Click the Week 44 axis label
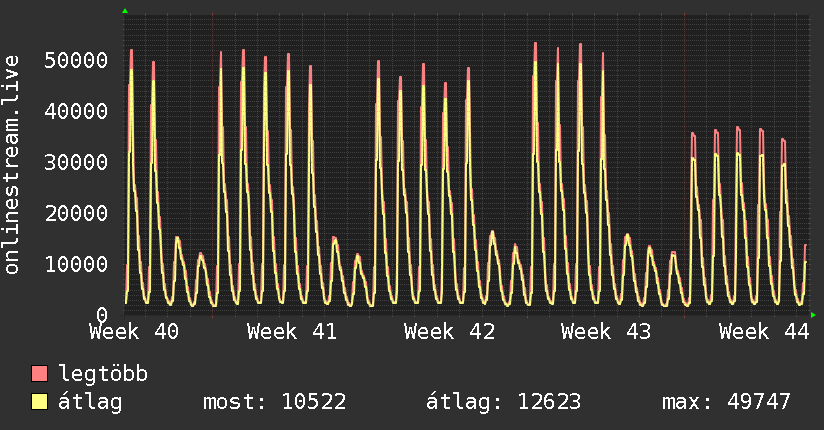 (x=764, y=332)
